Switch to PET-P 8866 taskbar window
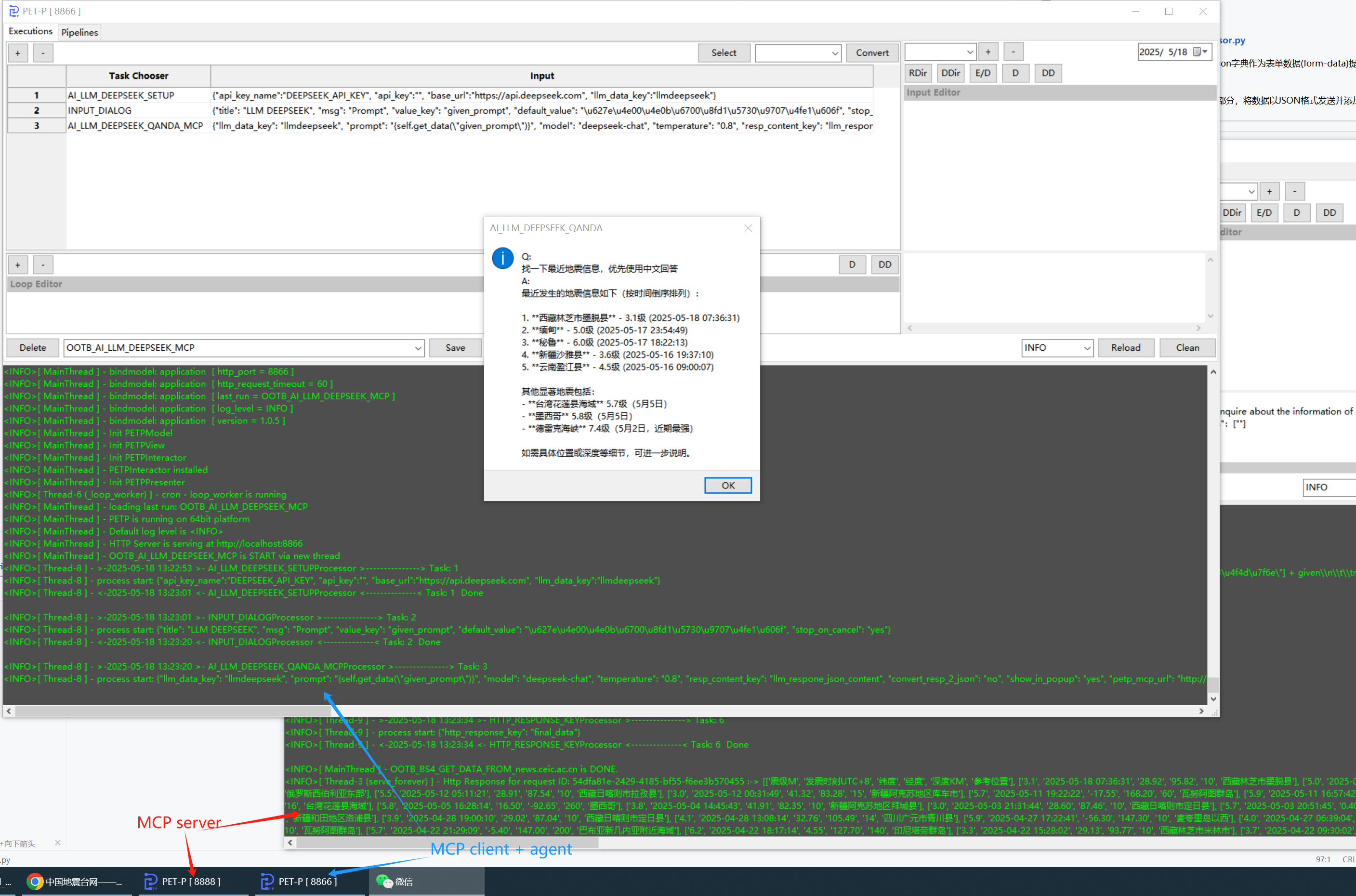 (x=300, y=881)
